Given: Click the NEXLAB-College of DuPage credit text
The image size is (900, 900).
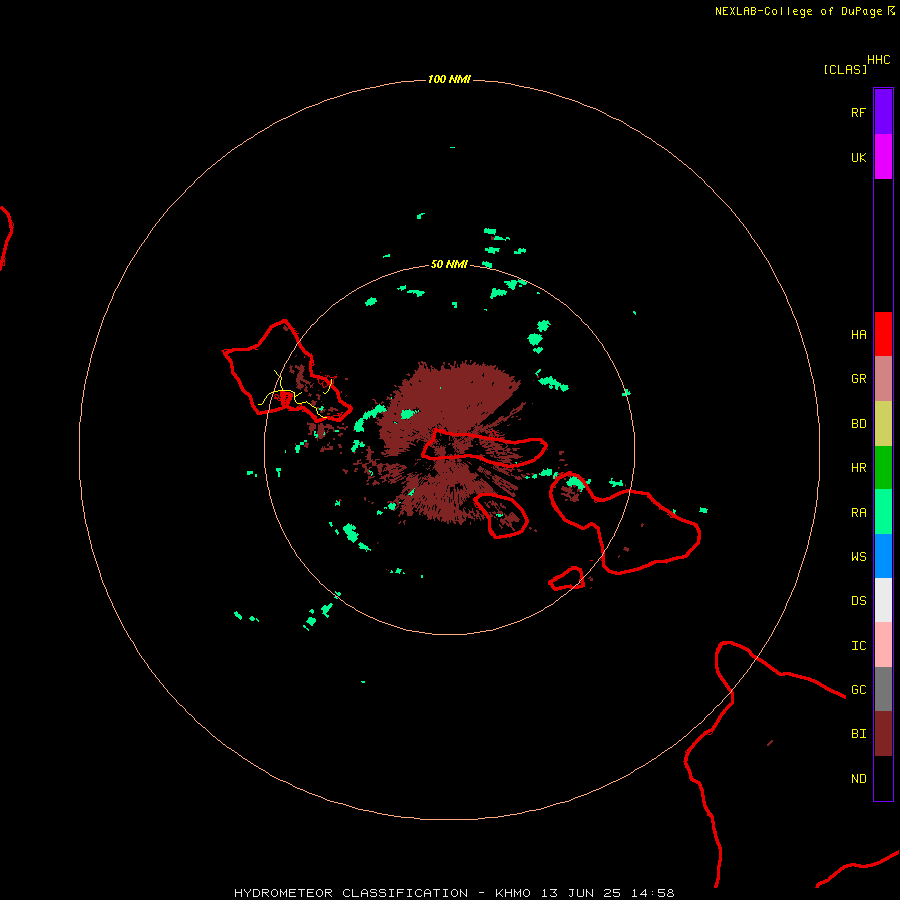Looking at the screenshot, I should coord(798,11).
